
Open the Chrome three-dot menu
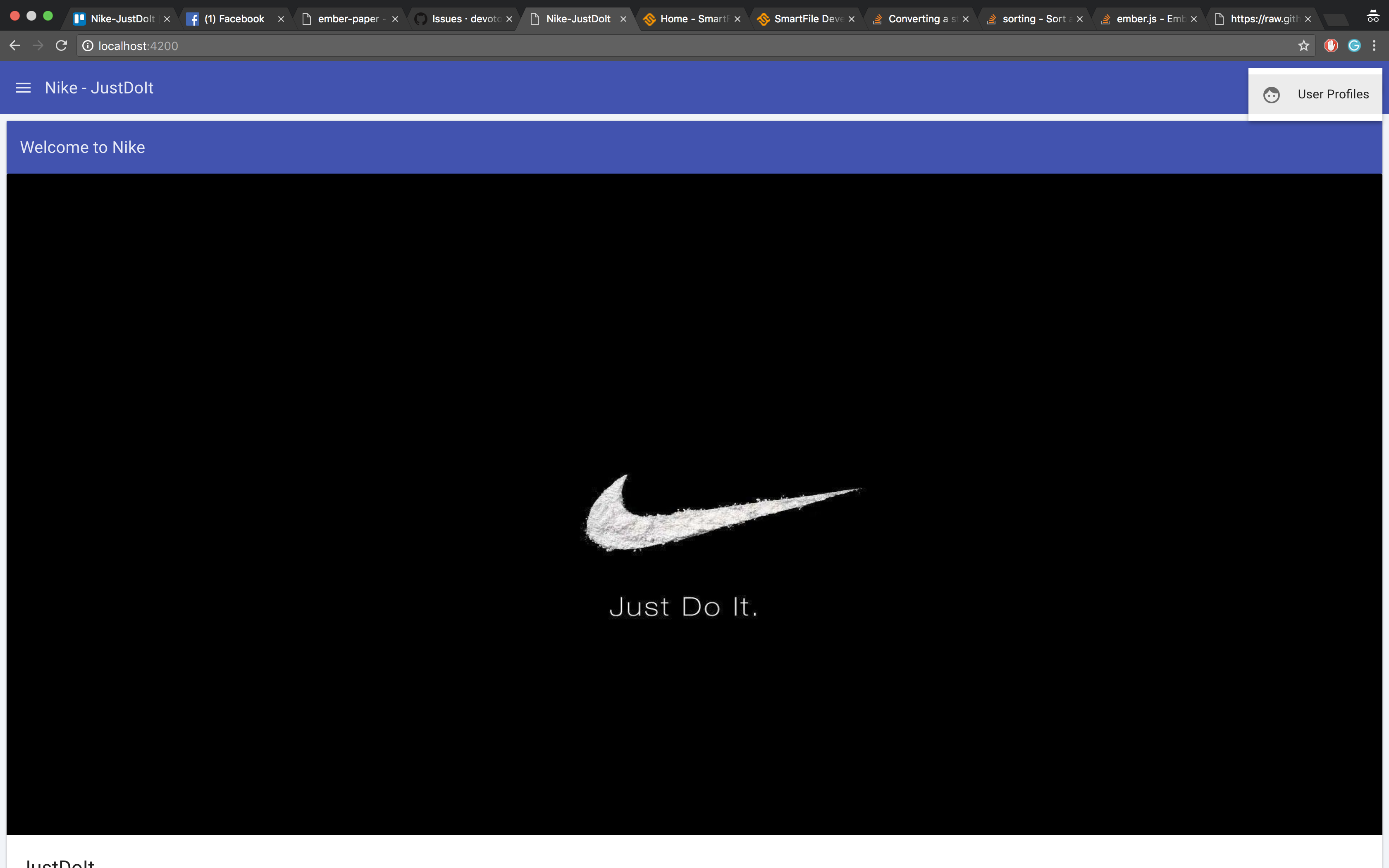tap(1374, 46)
